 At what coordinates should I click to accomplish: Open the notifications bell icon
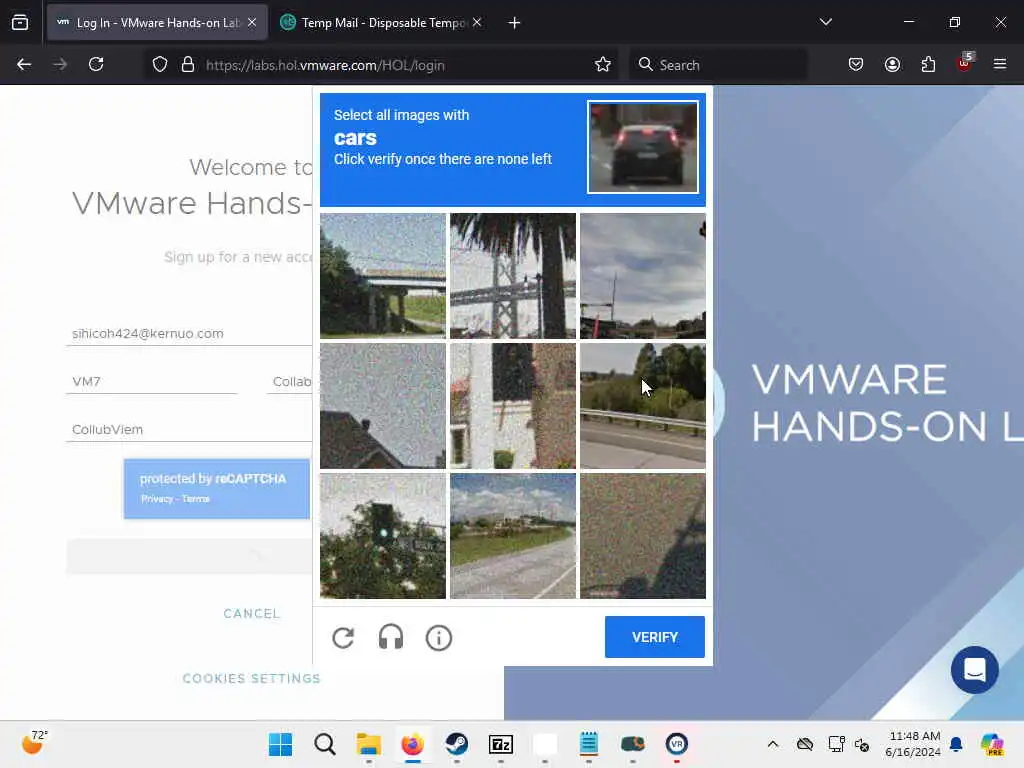coord(956,744)
